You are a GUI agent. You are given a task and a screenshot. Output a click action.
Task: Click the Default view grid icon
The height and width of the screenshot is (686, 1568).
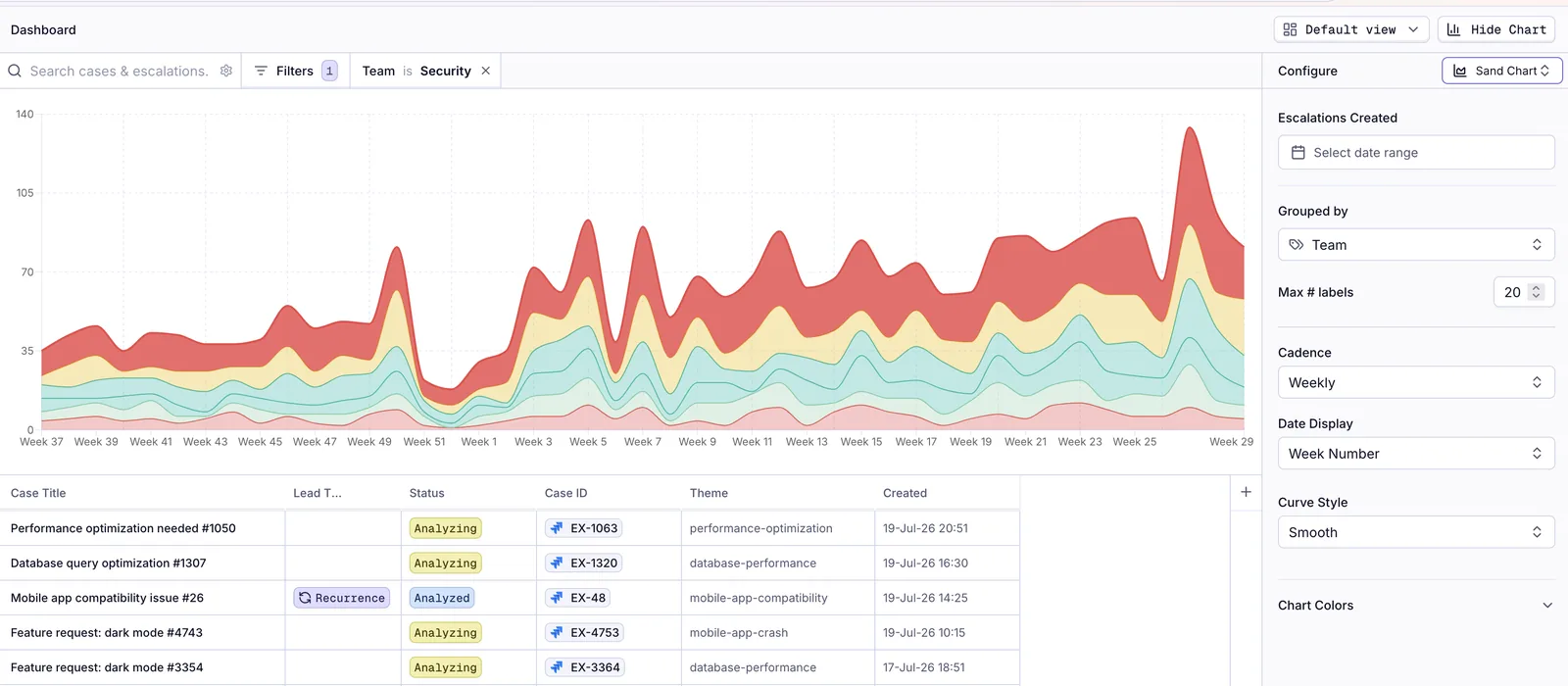point(1290,29)
